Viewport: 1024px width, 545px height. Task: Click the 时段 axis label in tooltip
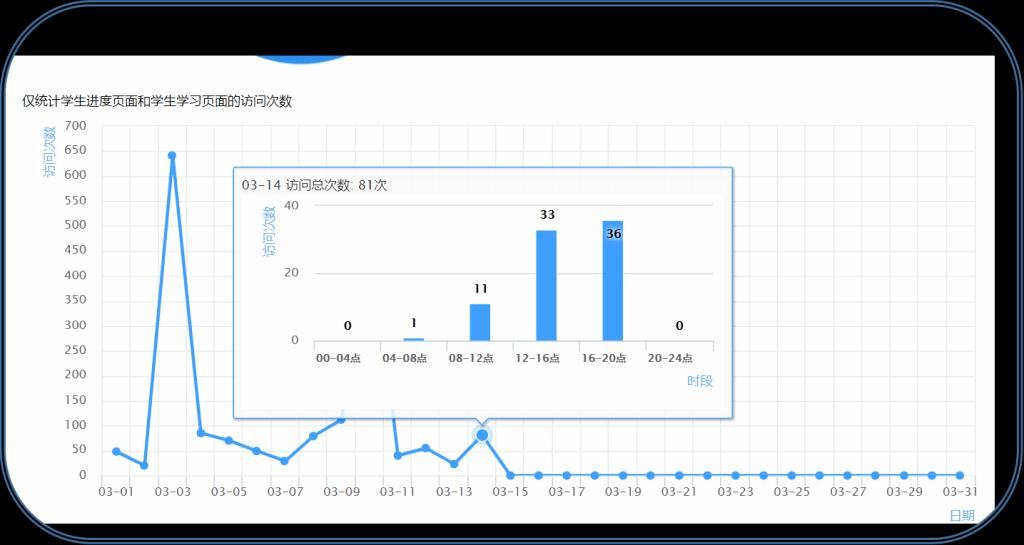click(x=699, y=381)
